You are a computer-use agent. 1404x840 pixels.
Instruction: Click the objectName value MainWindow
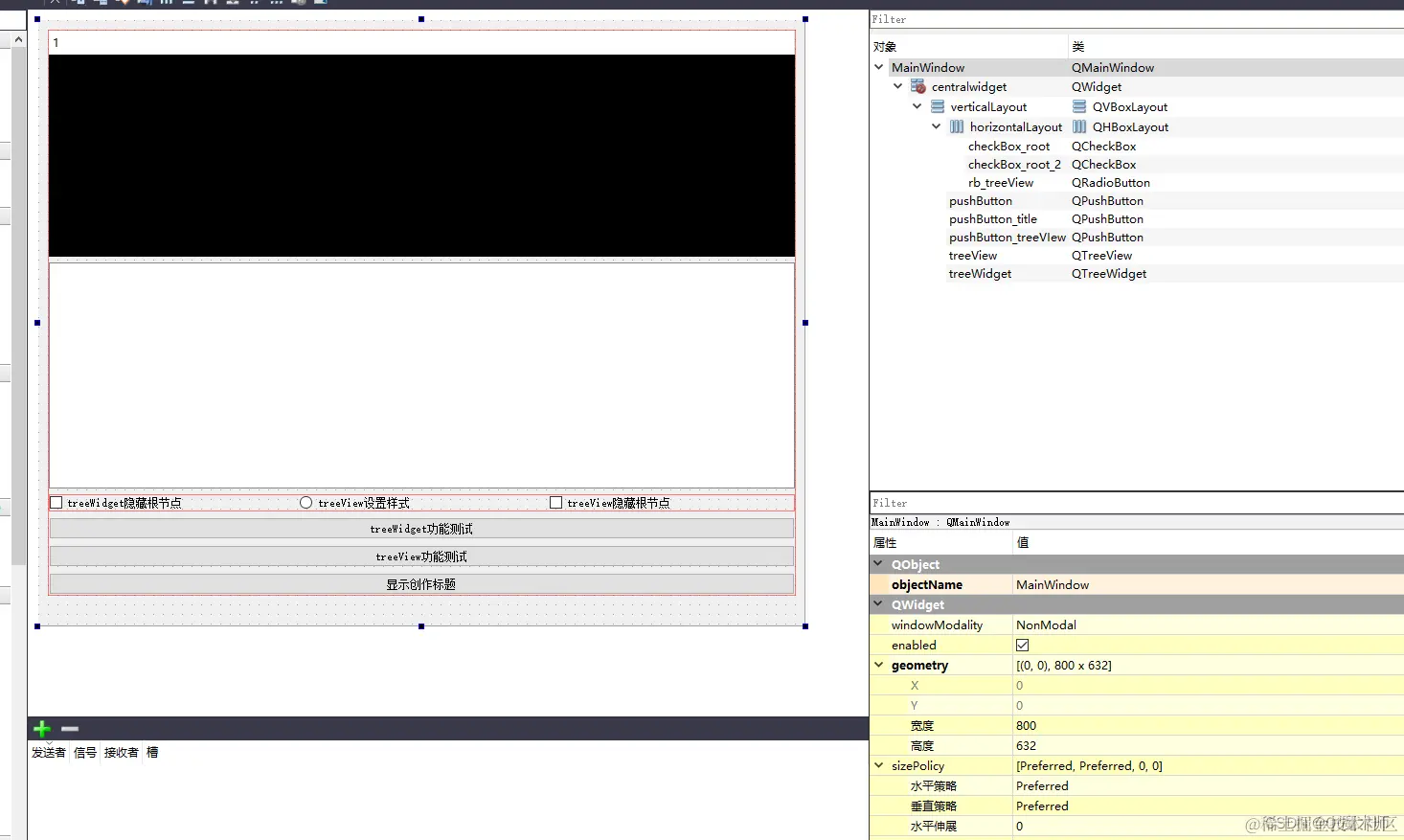coord(1053,584)
